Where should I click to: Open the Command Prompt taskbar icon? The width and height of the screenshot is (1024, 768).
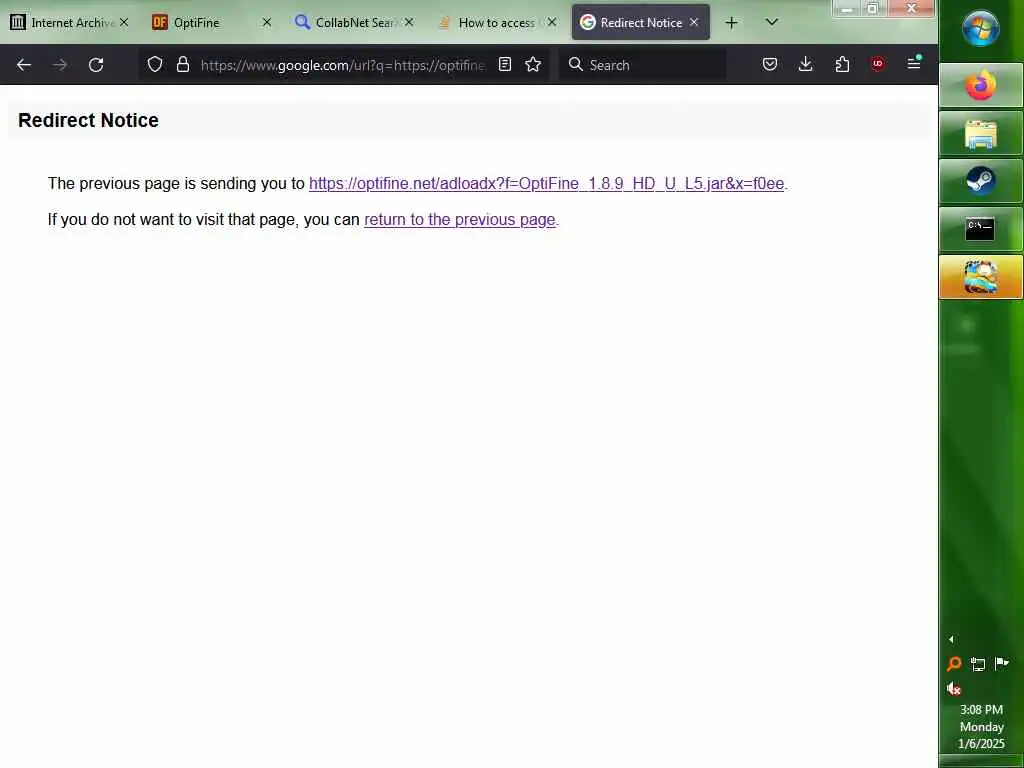(981, 229)
